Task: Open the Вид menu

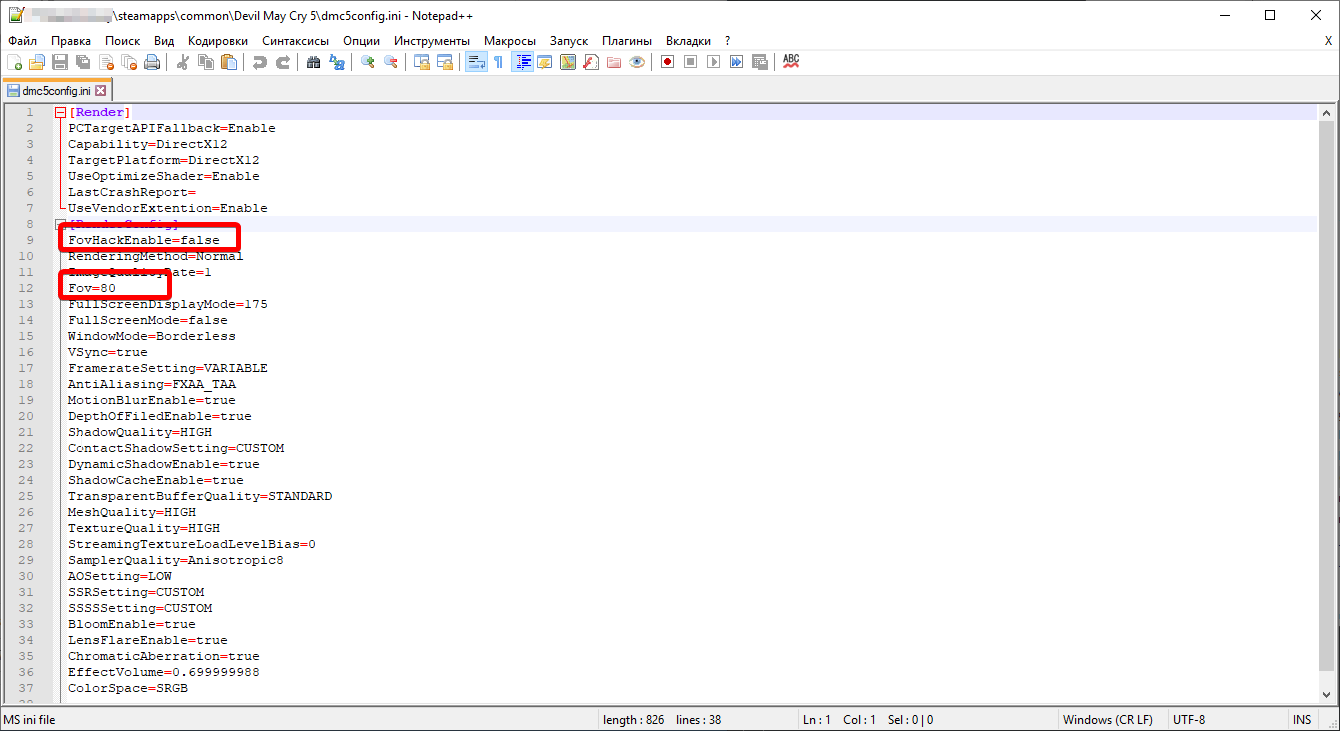Action: tap(164, 41)
